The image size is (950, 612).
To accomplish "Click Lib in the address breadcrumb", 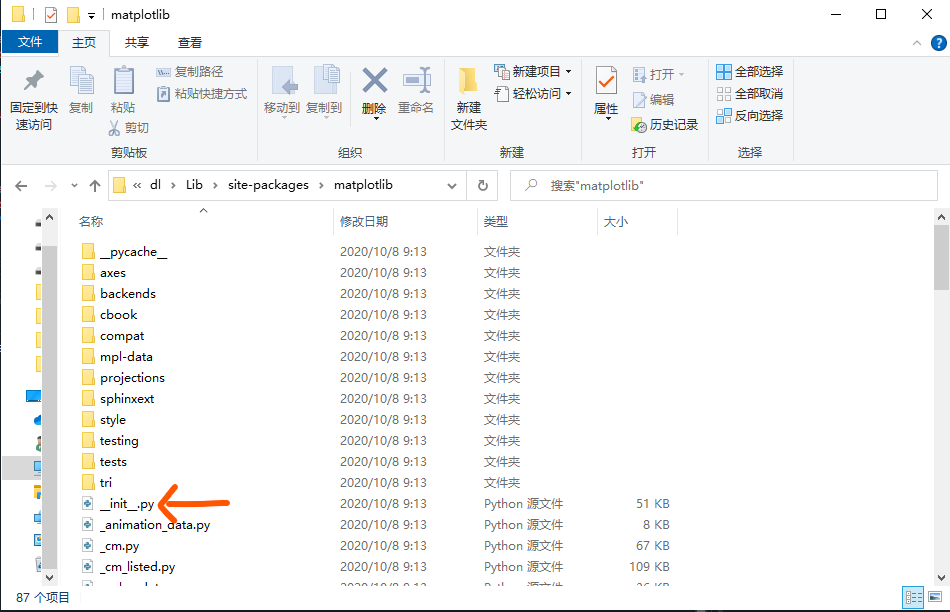I will [194, 185].
